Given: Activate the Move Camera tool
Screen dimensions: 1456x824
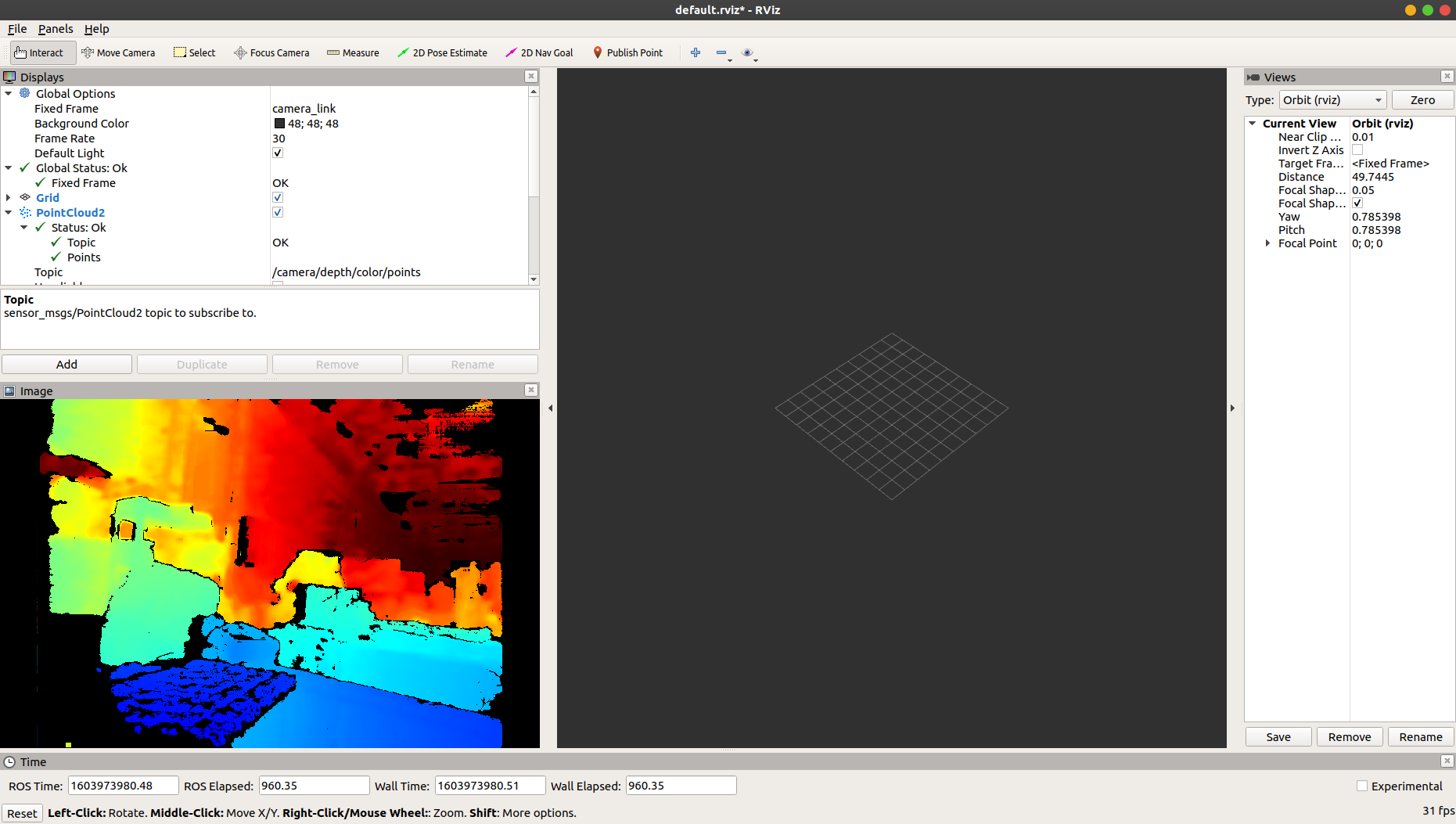Looking at the screenshot, I should click(118, 52).
